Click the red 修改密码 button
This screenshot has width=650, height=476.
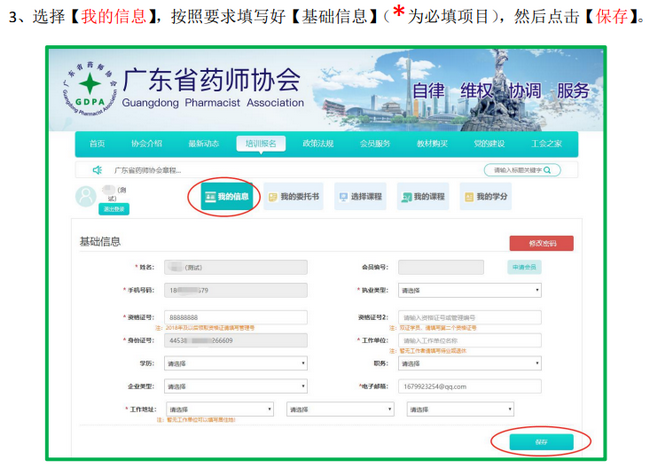click(x=541, y=243)
